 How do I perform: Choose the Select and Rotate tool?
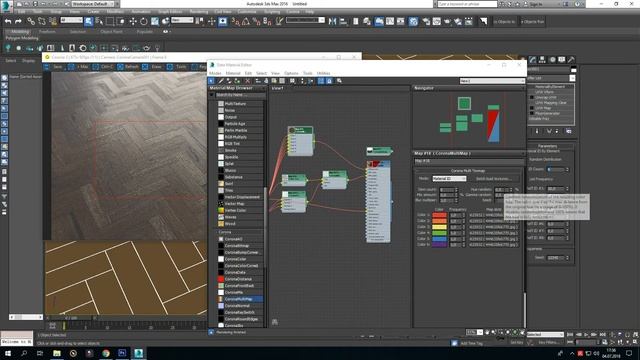[x=144, y=21]
